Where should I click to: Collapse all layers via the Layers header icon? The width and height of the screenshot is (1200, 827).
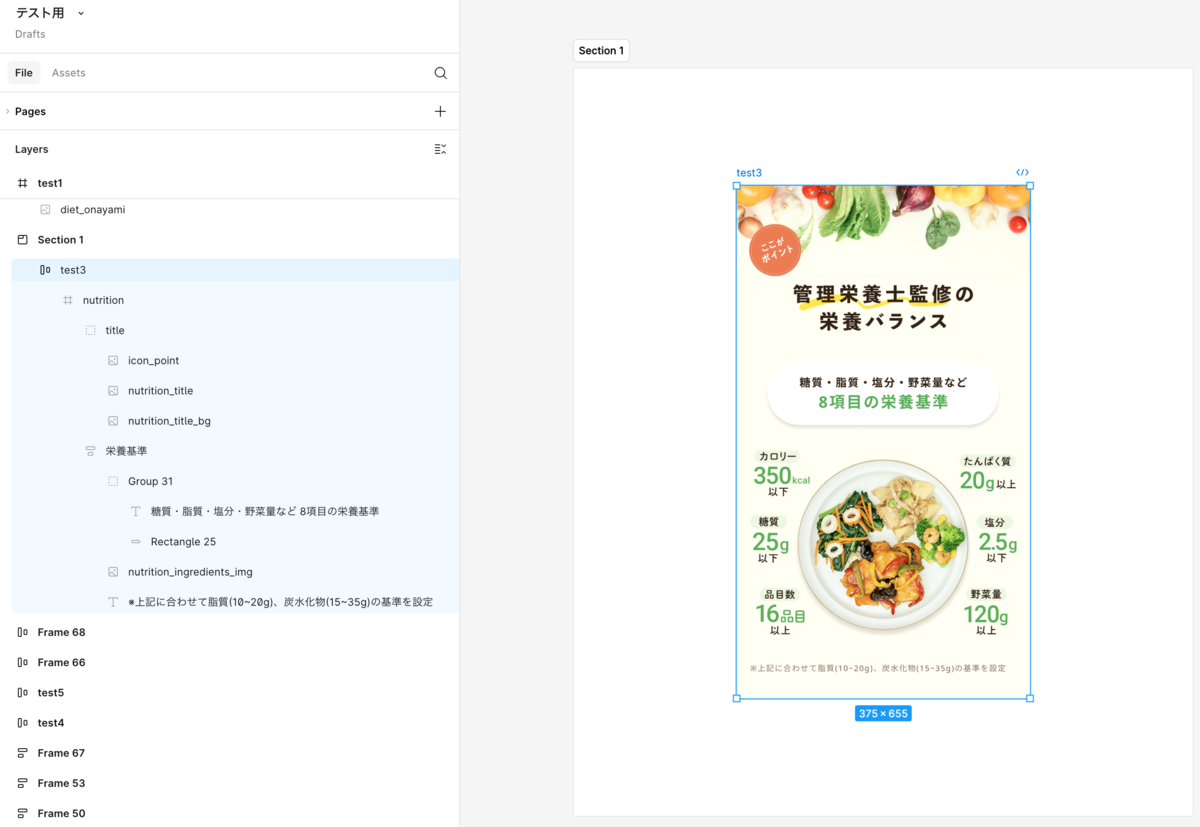pos(440,149)
